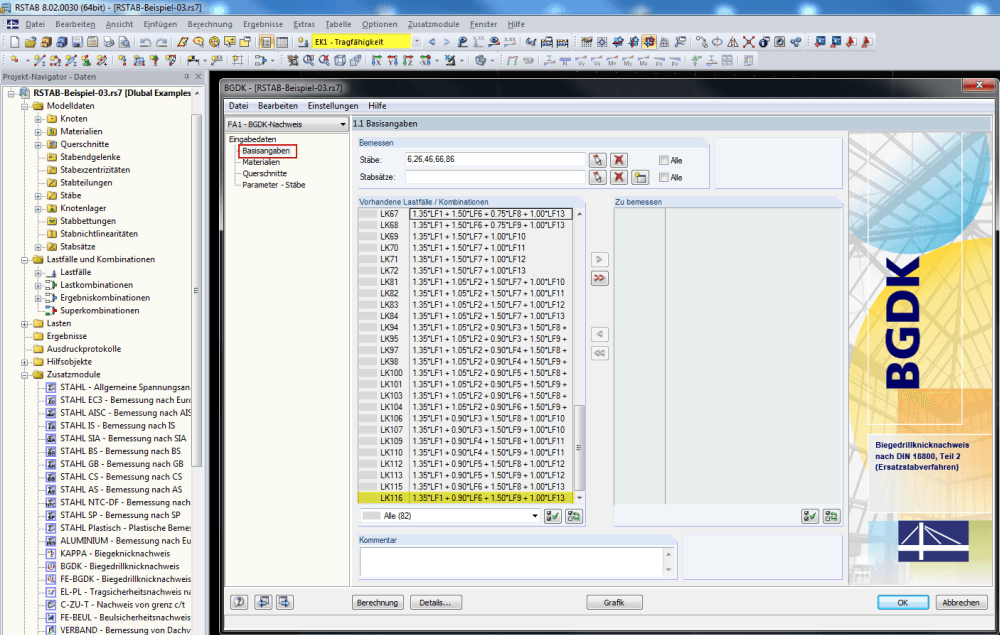
Task: Show axial force N result icon
Action: pos(565,61)
